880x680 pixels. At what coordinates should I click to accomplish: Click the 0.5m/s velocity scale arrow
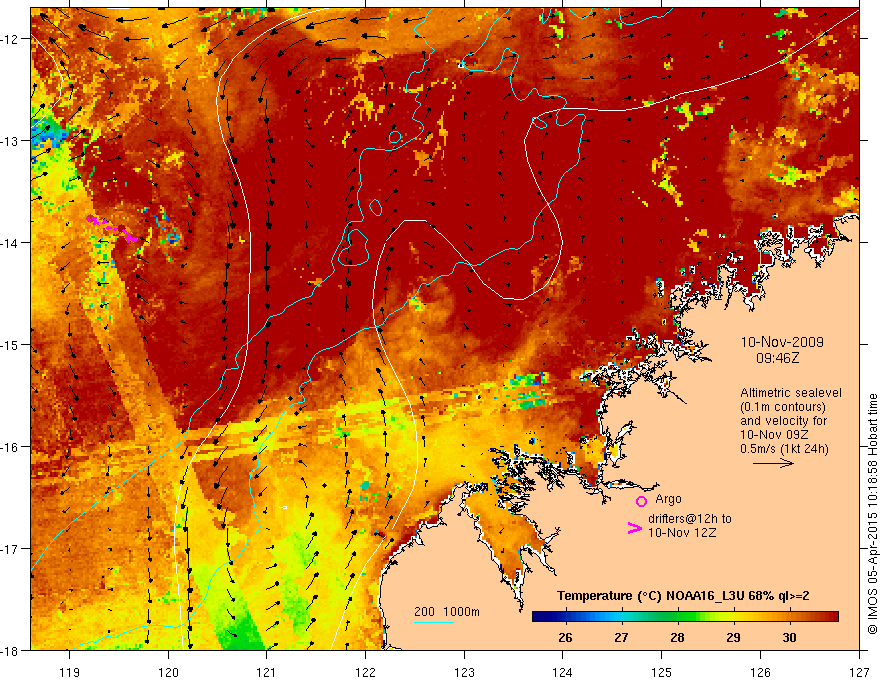pos(773,463)
